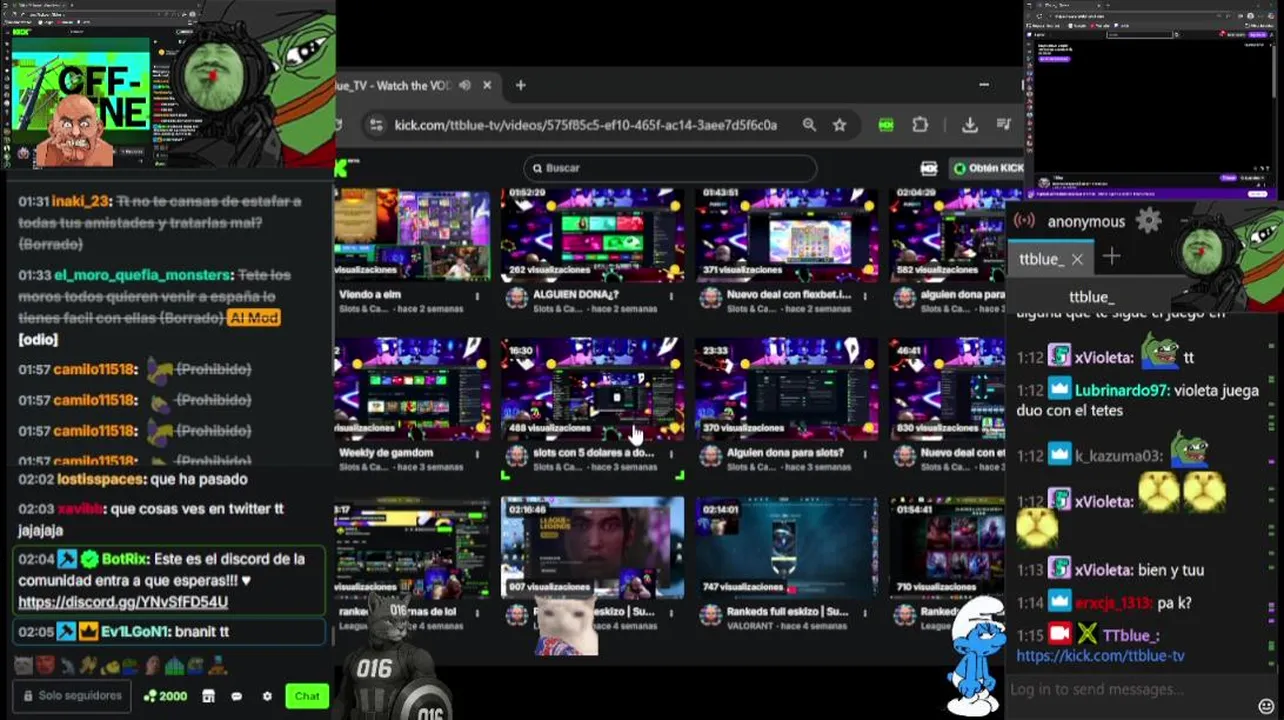The height and width of the screenshot is (720, 1284).
Task: Bookmark this page with the star icon
Action: 840,125
